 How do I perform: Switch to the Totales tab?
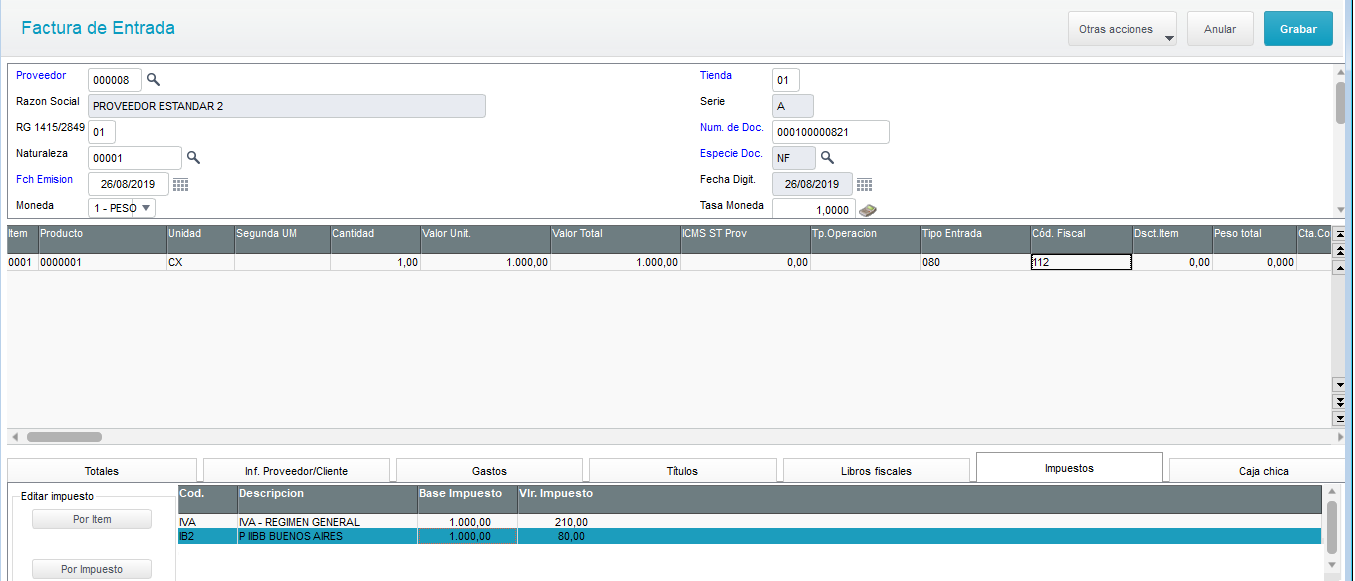click(102, 471)
